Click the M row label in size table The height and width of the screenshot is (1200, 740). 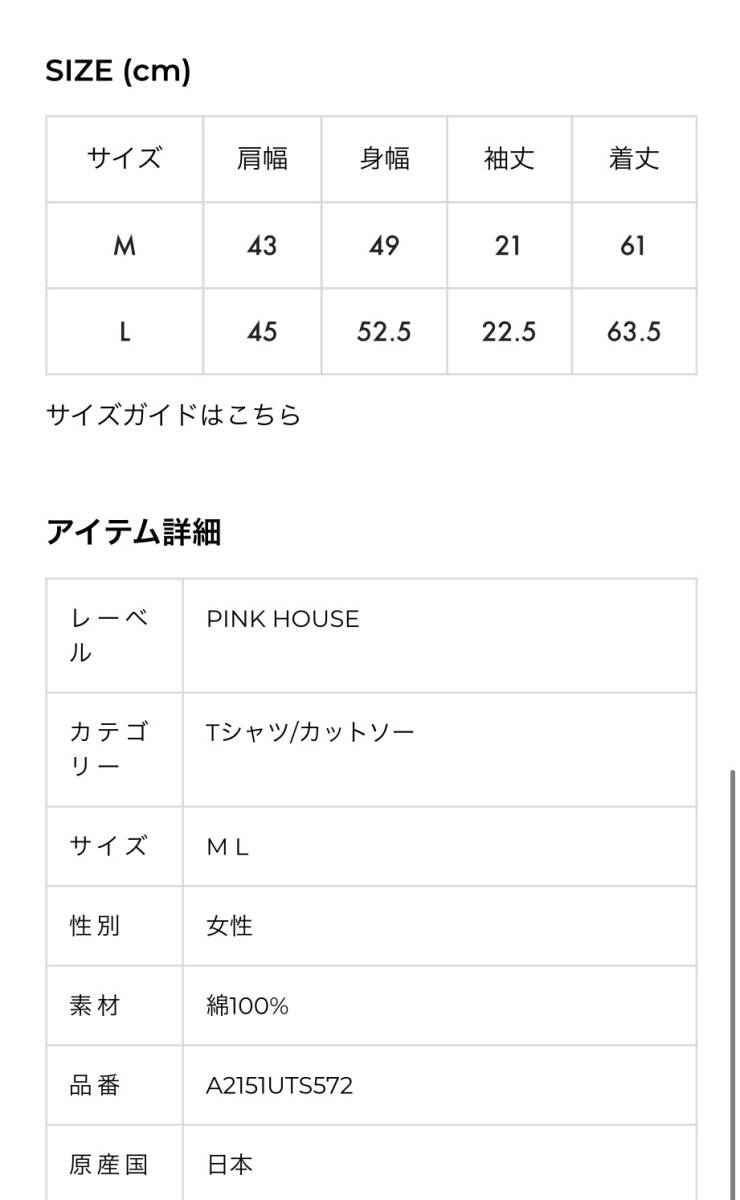coord(124,246)
